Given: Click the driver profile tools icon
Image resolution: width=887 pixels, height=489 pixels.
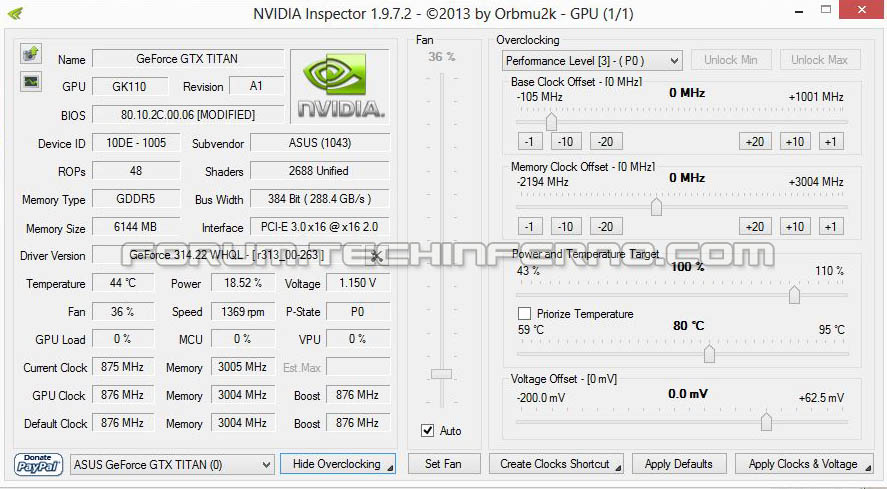Looking at the screenshot, I should [x=377, y=256].
